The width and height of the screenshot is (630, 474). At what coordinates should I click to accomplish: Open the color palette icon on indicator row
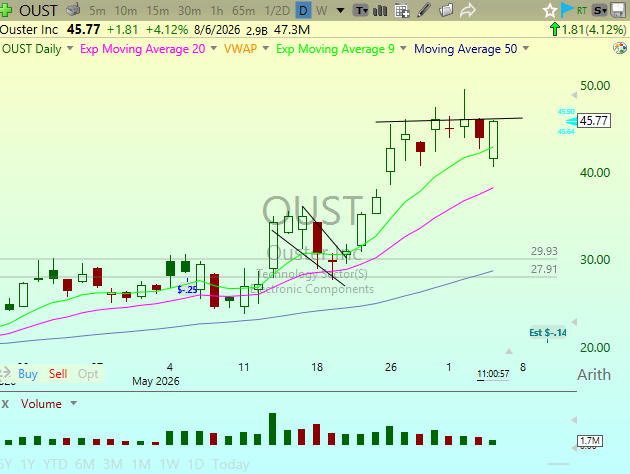pos(620,49)
